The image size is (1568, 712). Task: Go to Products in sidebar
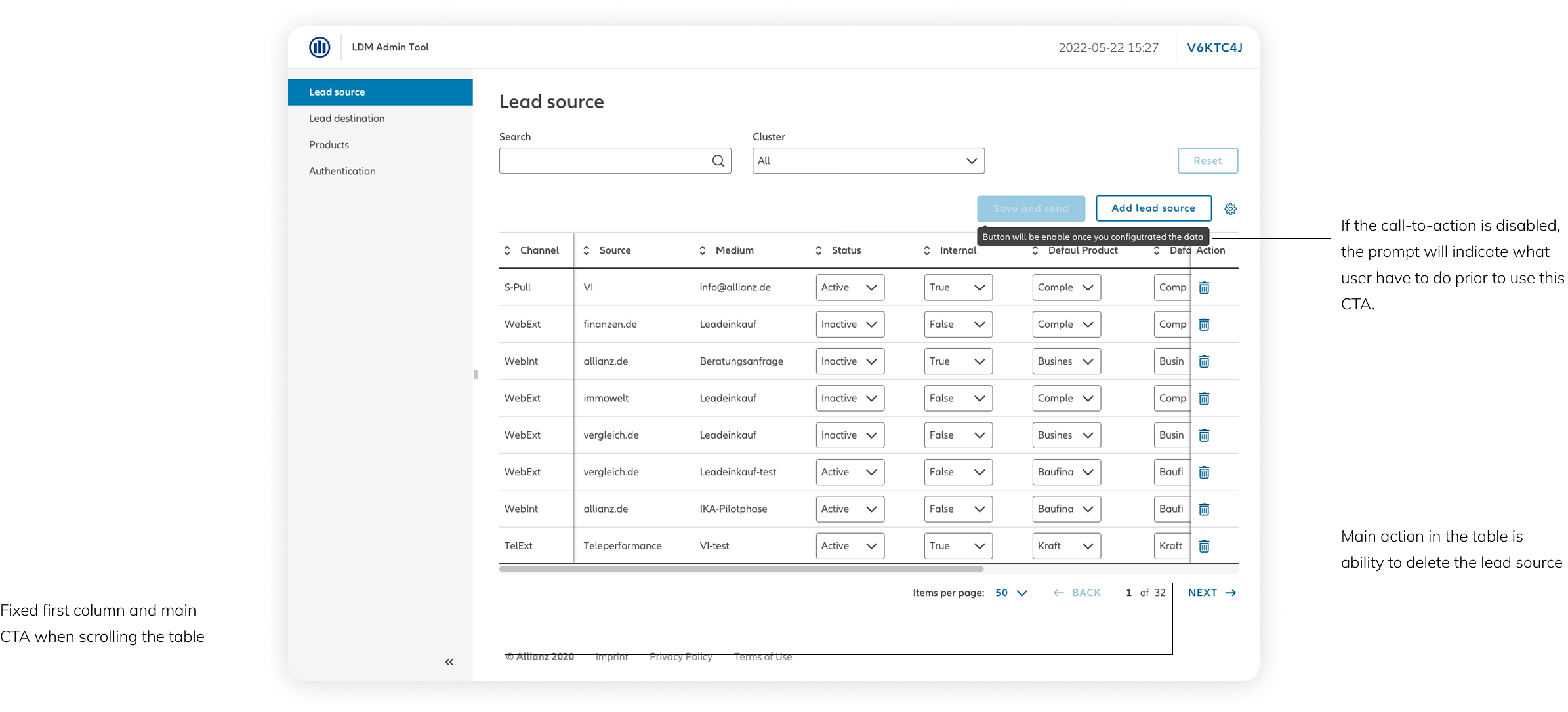[x=329, y=145]
